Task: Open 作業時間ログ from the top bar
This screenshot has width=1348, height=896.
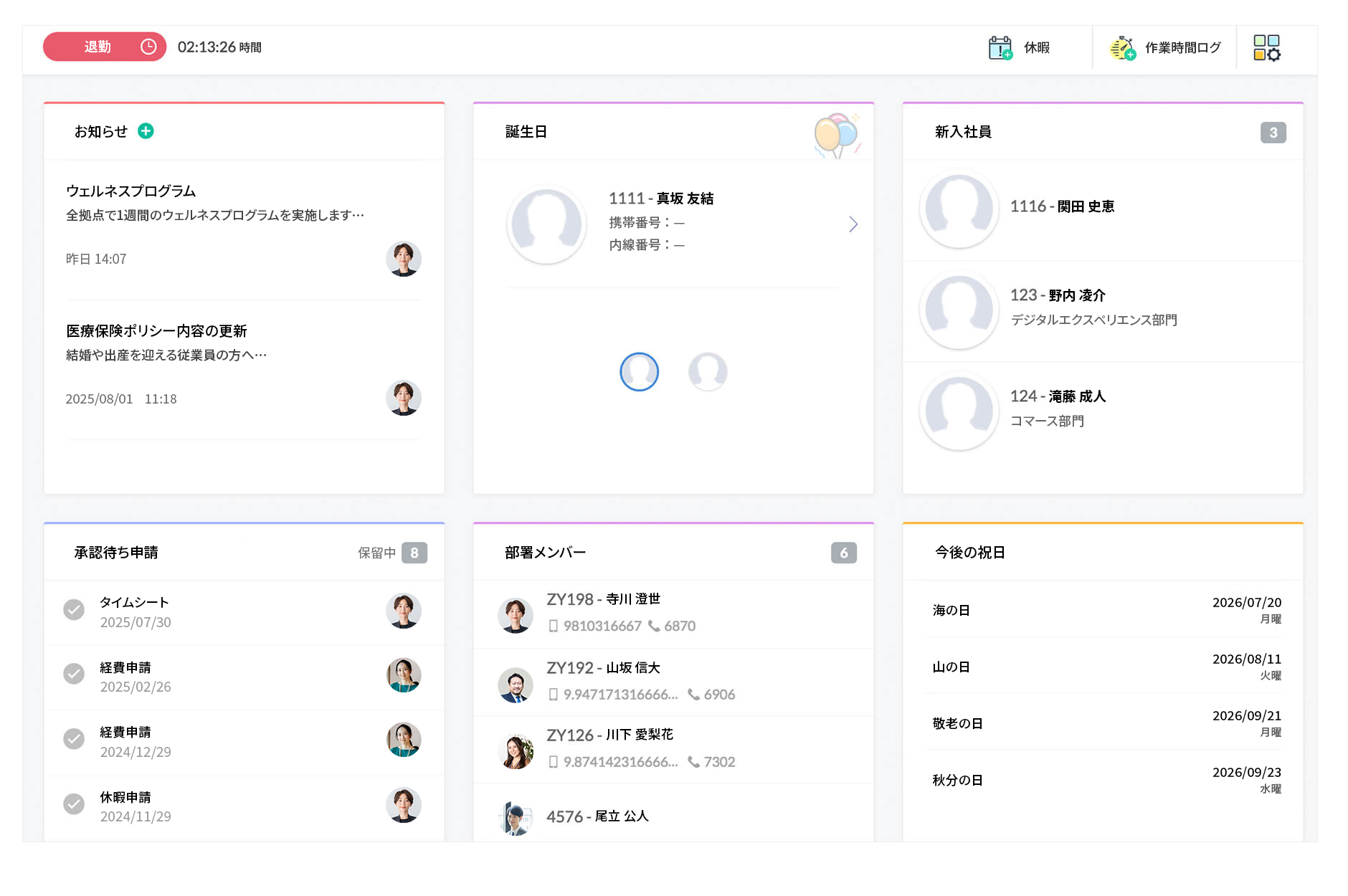Action: 1183,47
